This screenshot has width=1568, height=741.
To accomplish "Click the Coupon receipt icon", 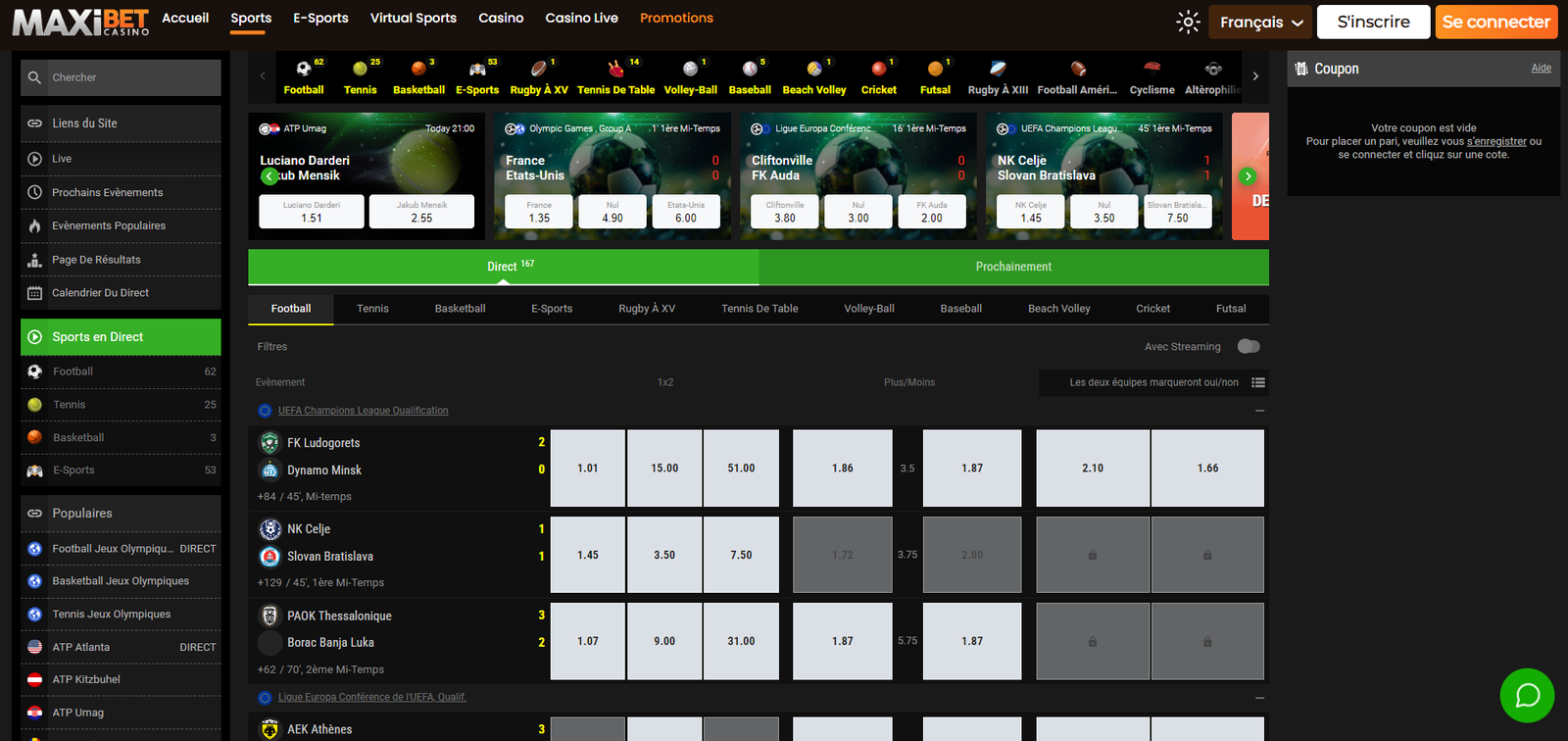I will click(1301, 69).
